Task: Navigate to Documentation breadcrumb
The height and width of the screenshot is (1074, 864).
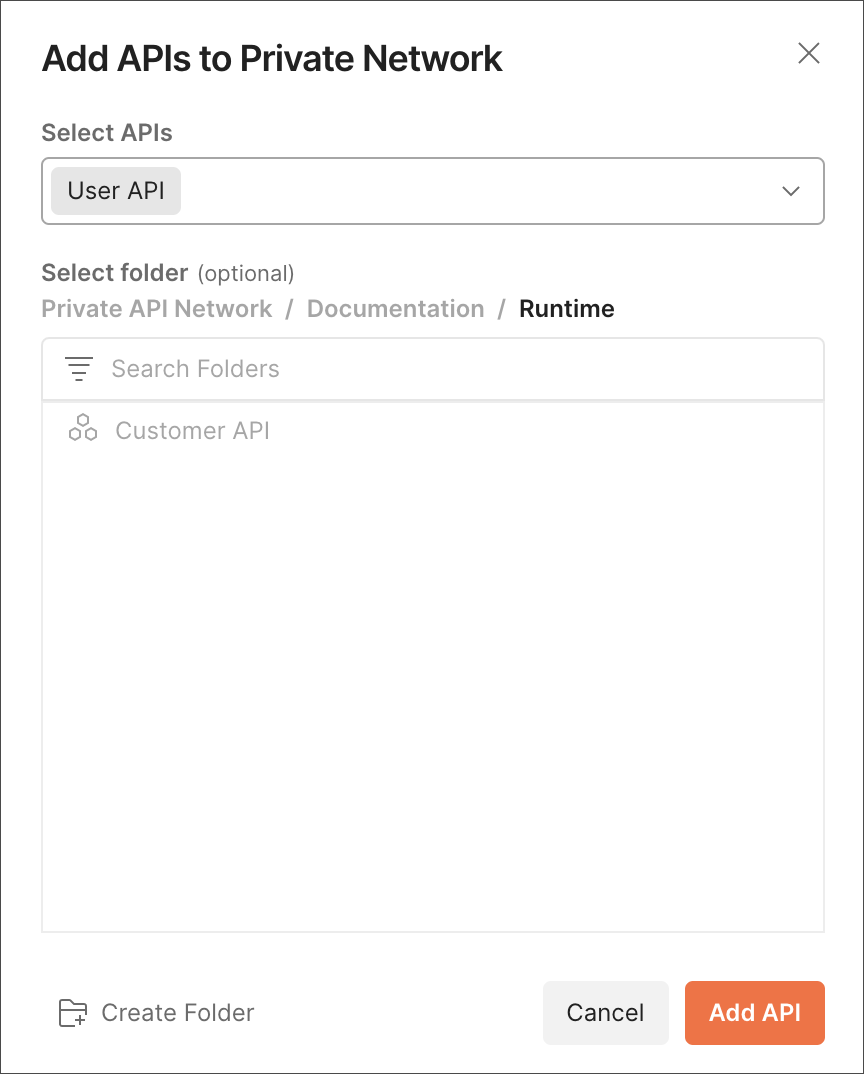Action: click(395, 309)
